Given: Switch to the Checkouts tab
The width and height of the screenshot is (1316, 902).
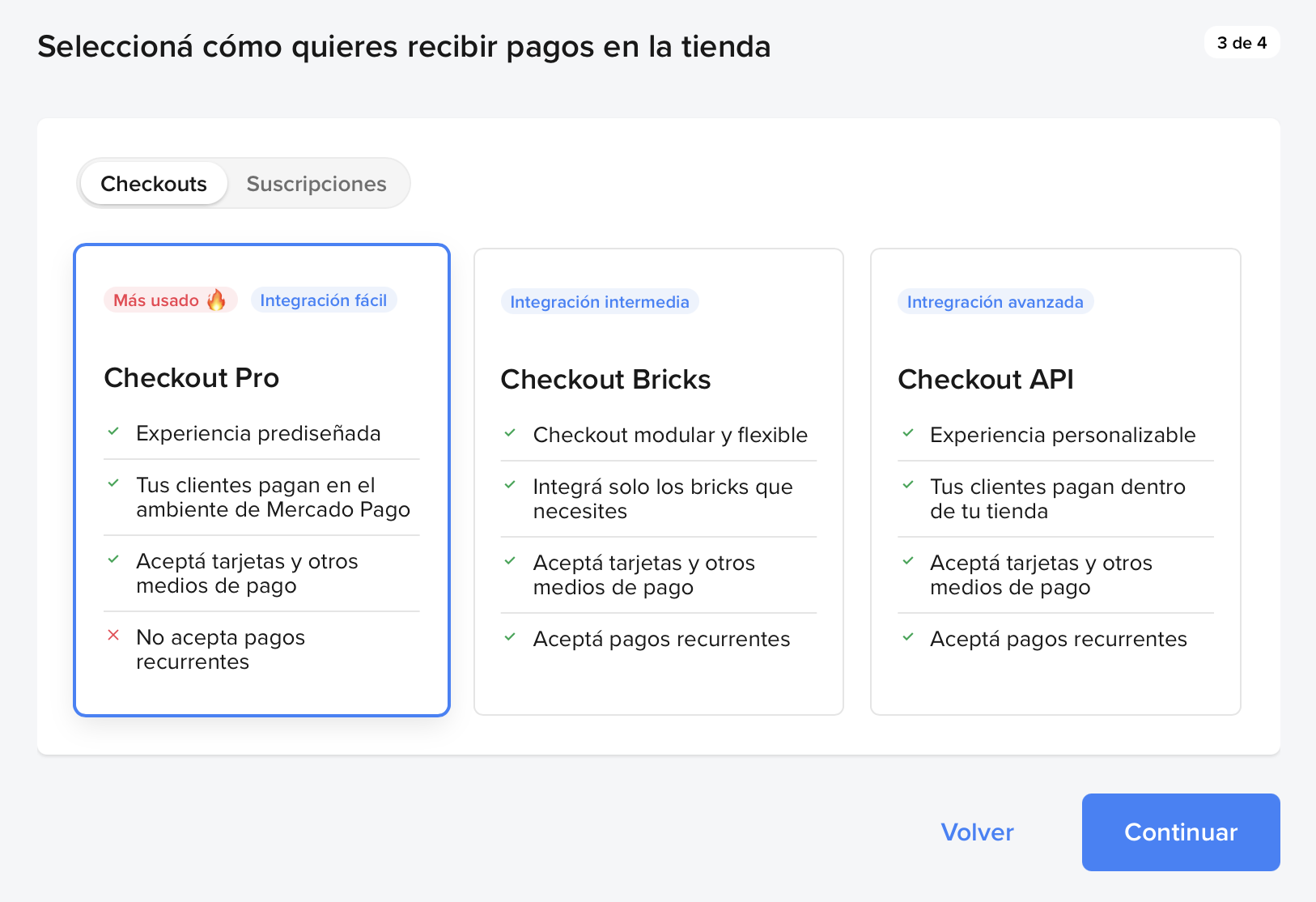Looking at the screenshot, I should tap(154, 184).
